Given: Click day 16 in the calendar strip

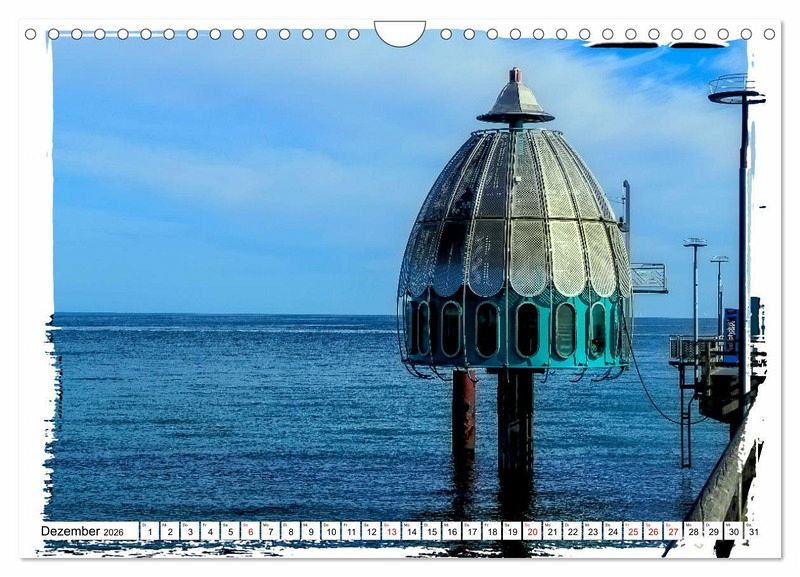Looking at the screenshot, I should tap(451, 532).
